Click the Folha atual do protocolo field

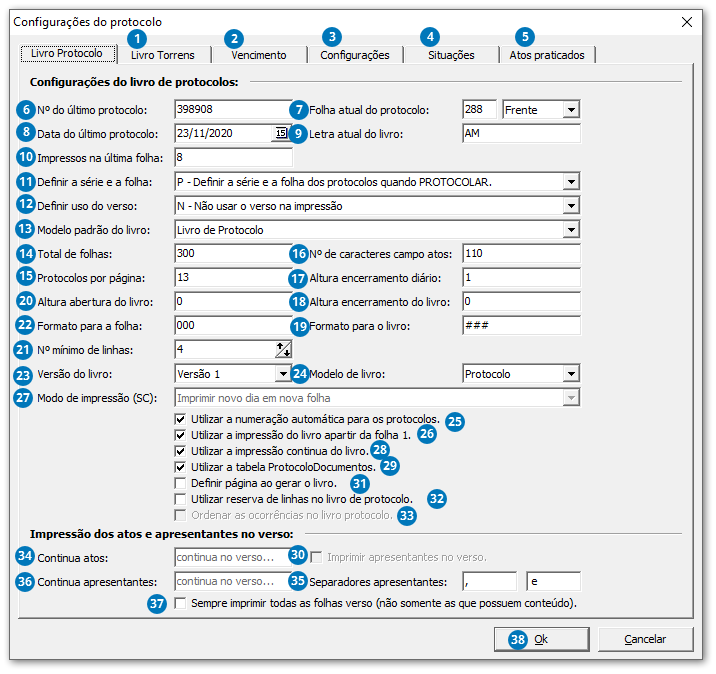pyautogui.click(x=479, y=109)
